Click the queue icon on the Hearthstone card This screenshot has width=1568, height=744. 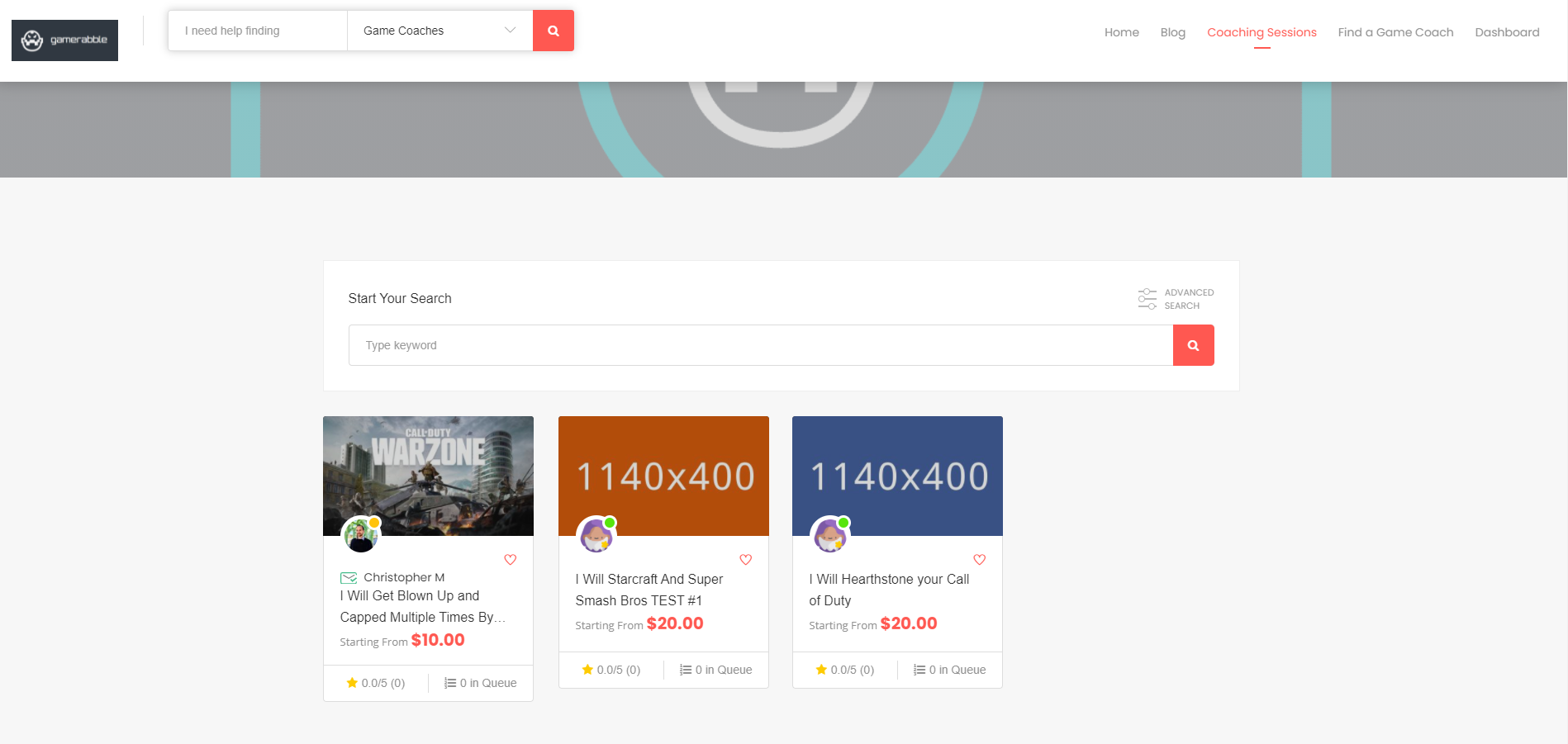coord(919,670)
